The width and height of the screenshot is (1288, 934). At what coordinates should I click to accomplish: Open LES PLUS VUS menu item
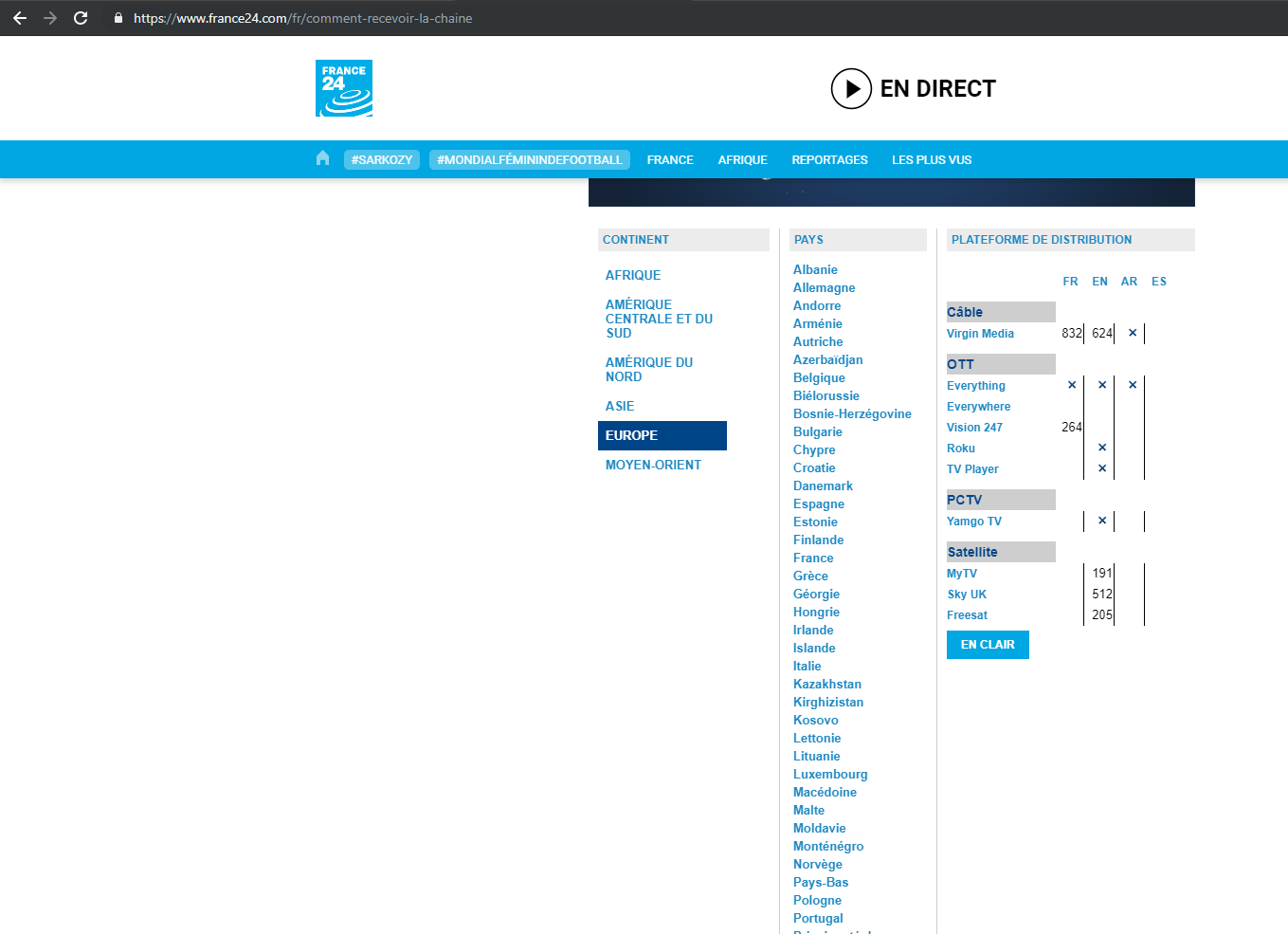(932, 159)
